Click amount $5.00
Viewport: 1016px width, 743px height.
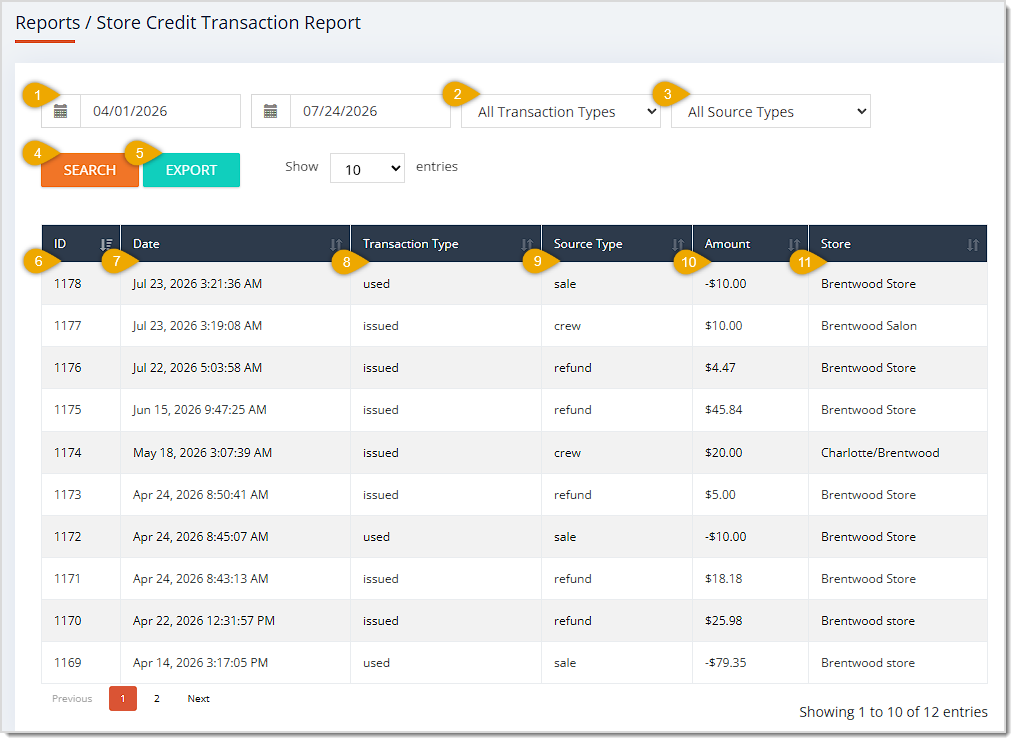[720, 495]
